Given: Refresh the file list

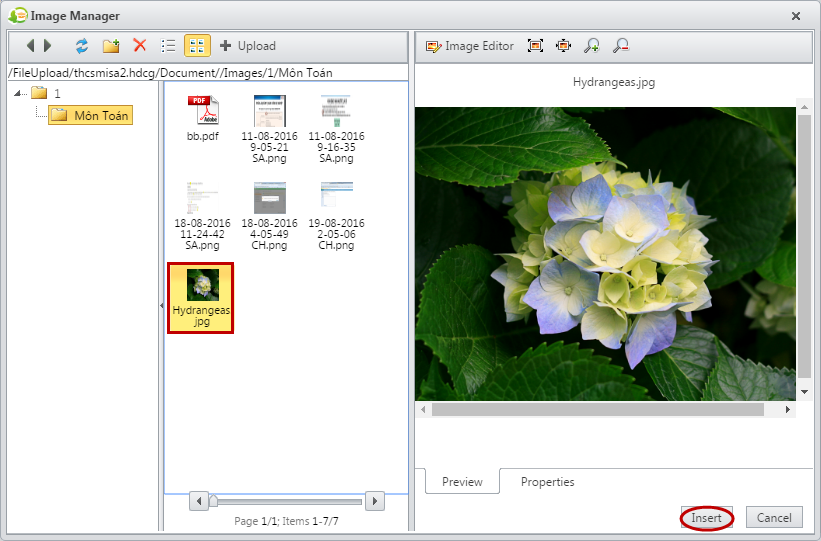Looking at the screenshot, I should click(82, 46).
